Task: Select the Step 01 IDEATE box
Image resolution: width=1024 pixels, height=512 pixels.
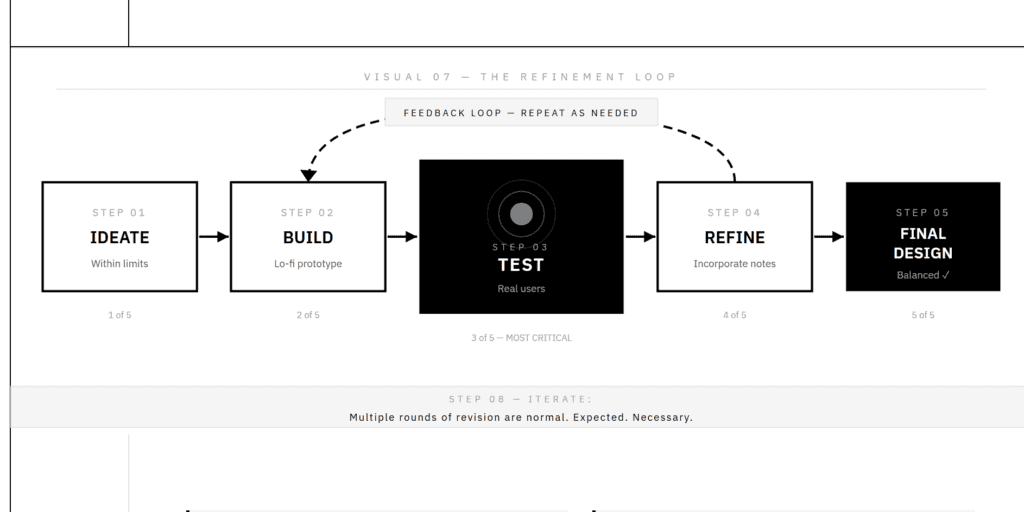Action: [120, 236]
